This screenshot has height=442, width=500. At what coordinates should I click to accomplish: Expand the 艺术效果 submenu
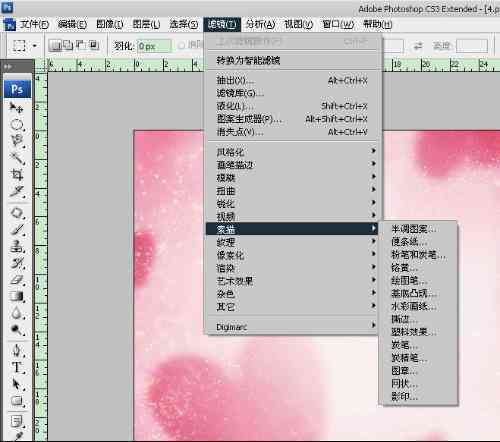[x=292, y=281]
